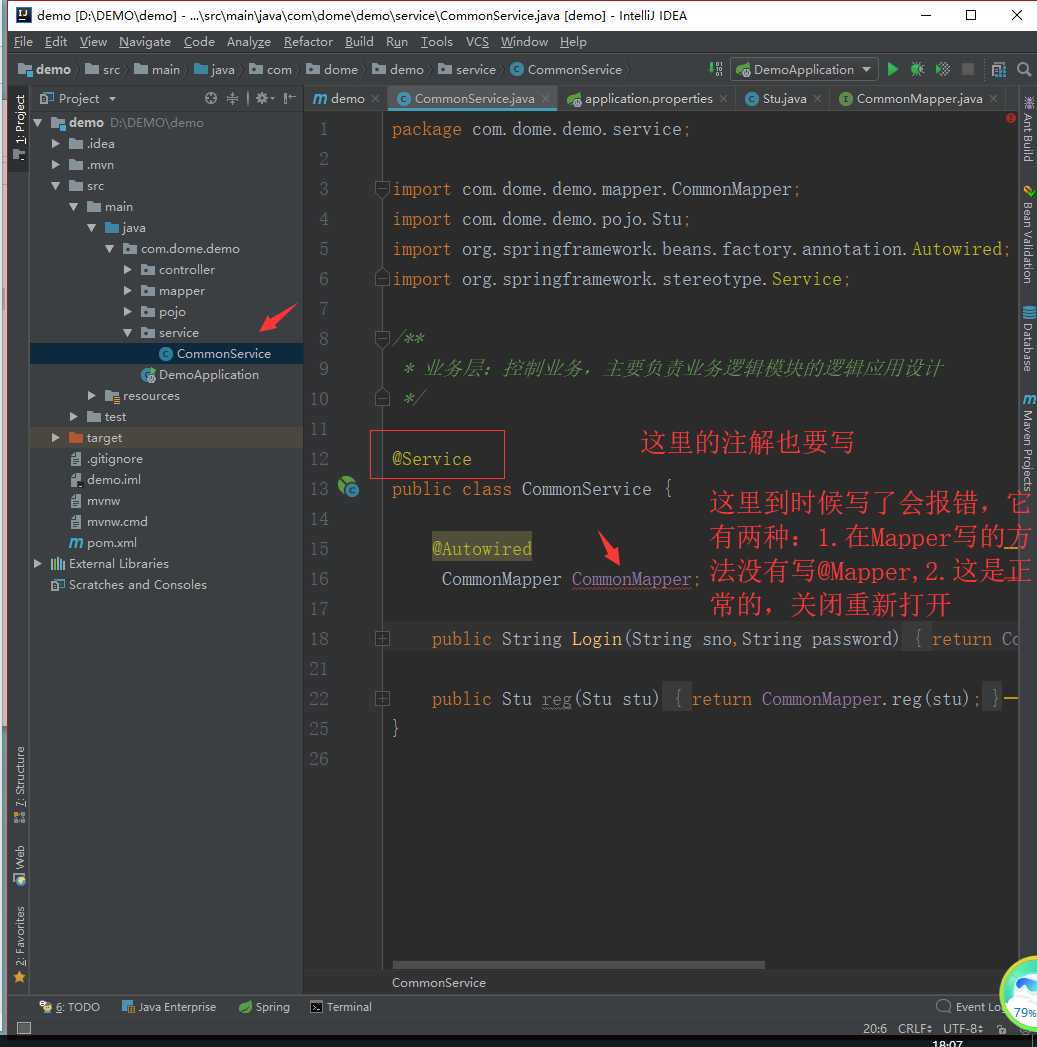Image resolution: width=1037 pixels, height=1047 pixels.
Task: Fold the imports block at line 3
Action: pyautogui.click(x=382, y=189)
